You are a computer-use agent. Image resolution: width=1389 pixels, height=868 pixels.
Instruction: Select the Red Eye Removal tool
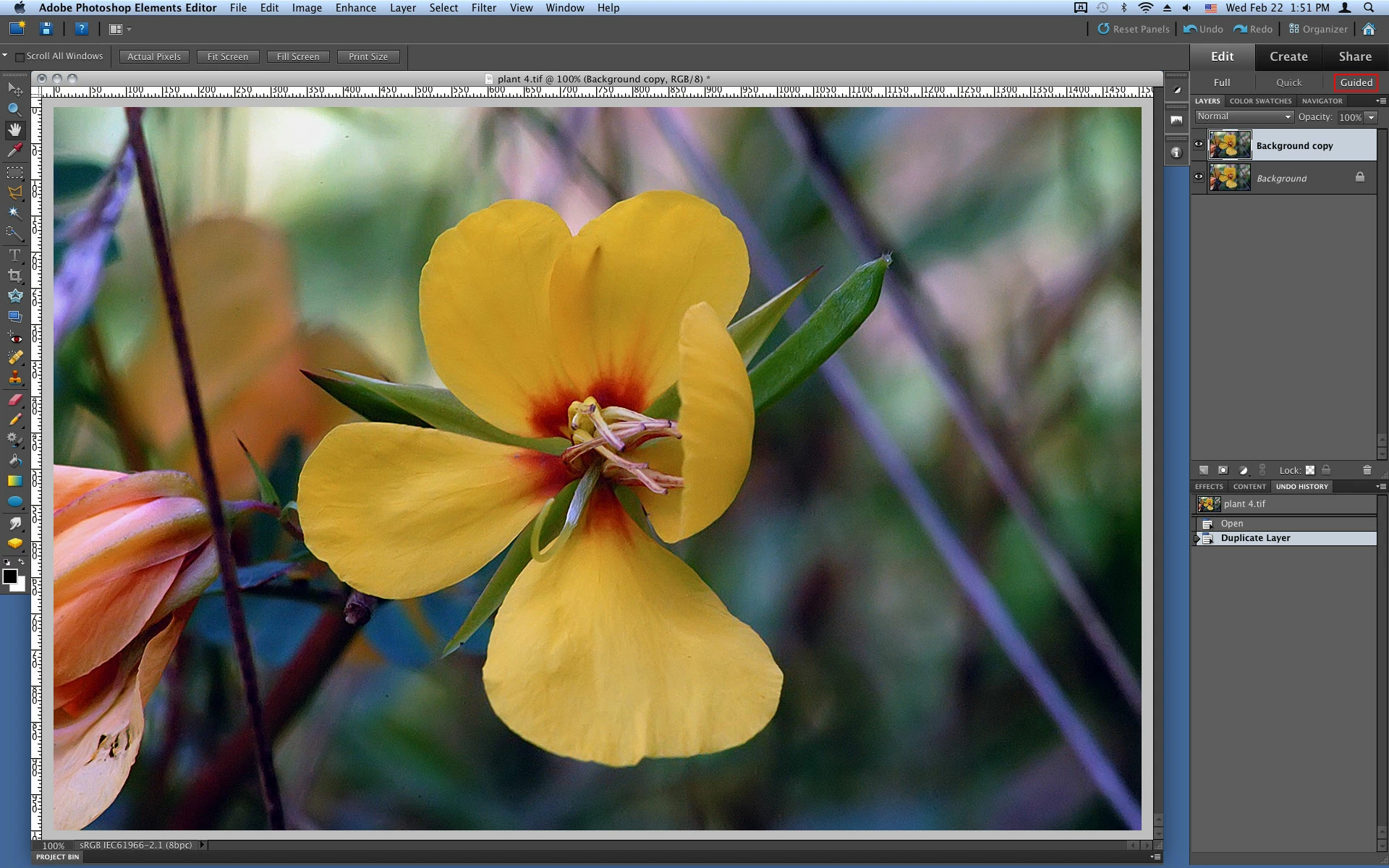(14, 337)
